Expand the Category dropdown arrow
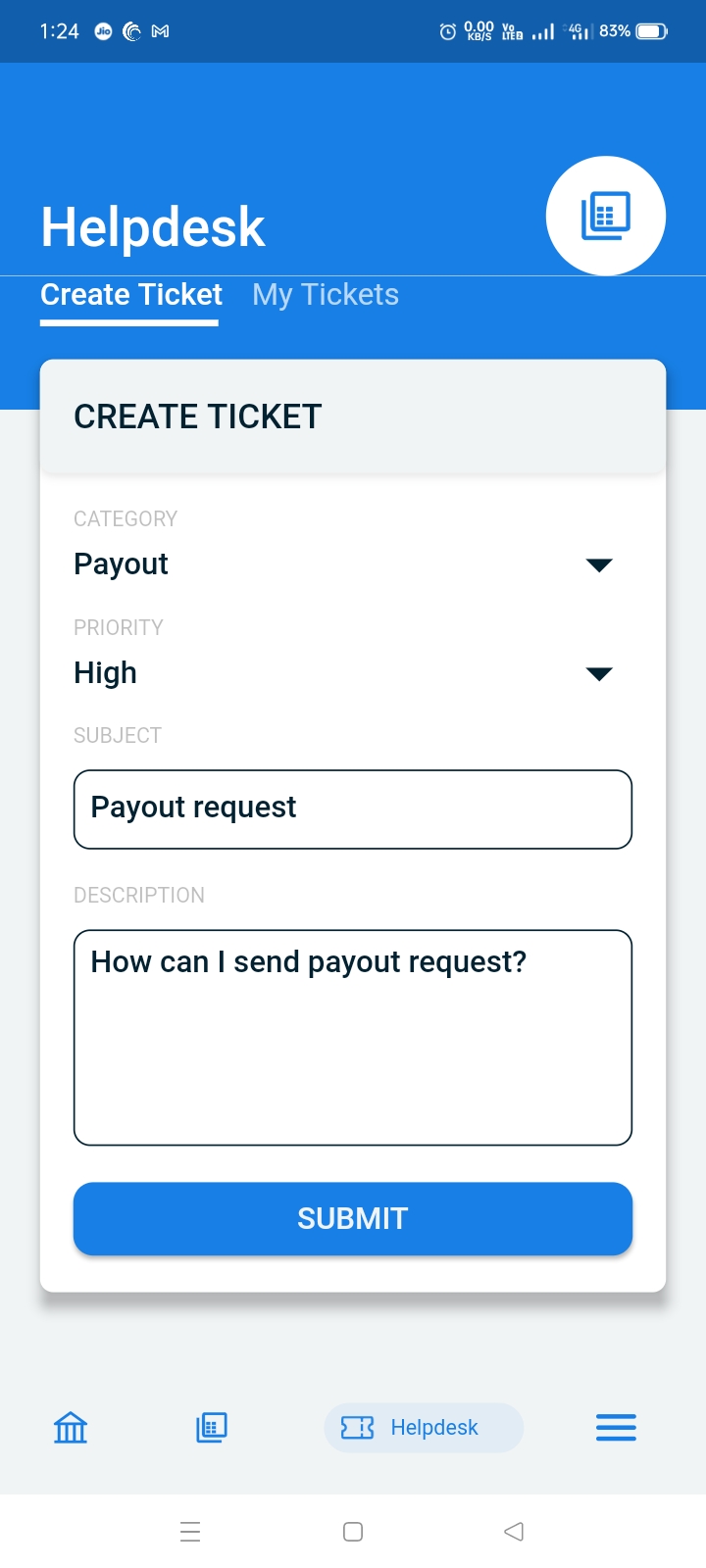 (598, 564)
